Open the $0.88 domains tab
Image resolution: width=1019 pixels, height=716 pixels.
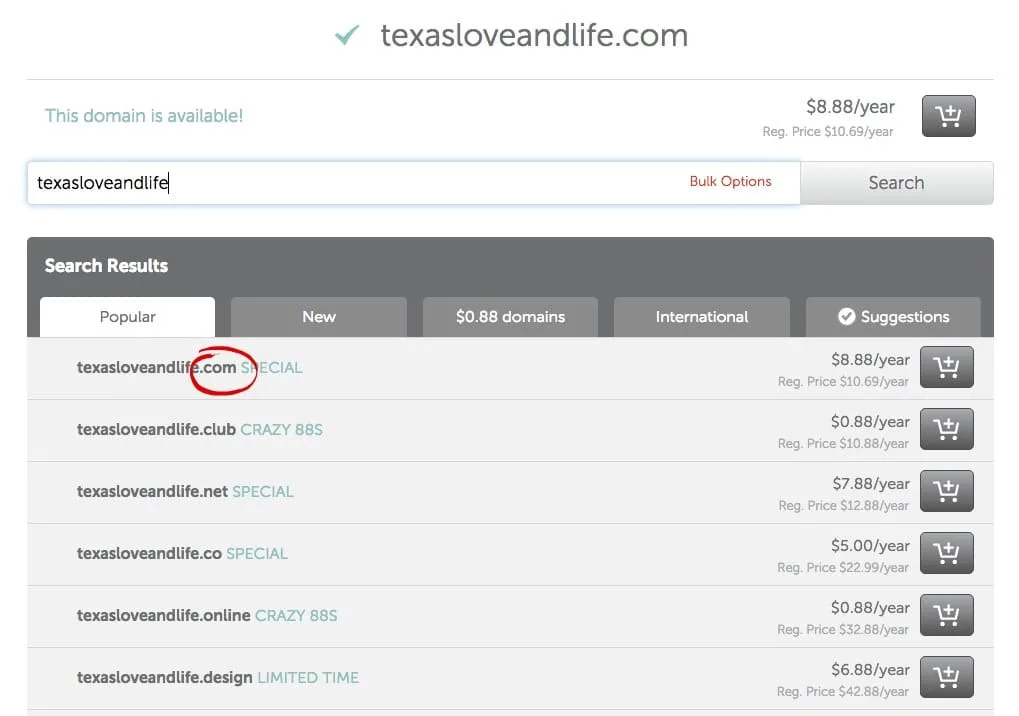click(x=510, y=317)
